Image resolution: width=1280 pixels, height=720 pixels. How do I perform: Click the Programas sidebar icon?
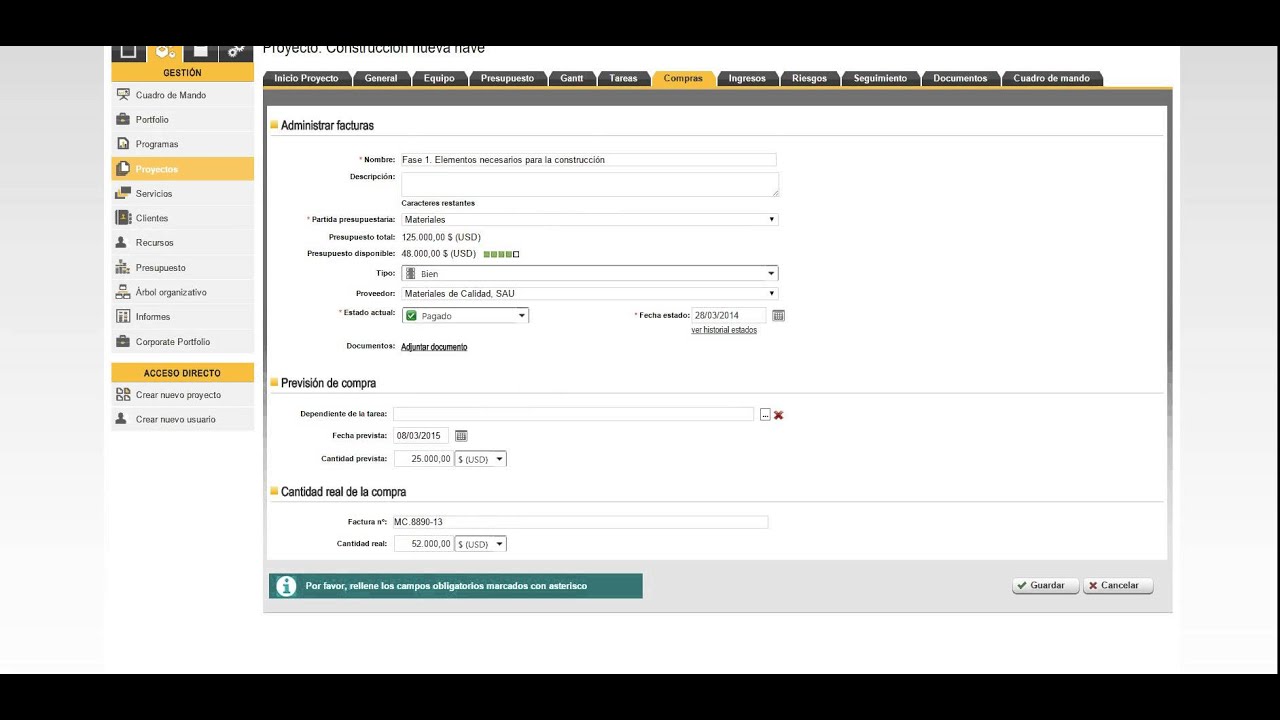(x=123, y=144)
